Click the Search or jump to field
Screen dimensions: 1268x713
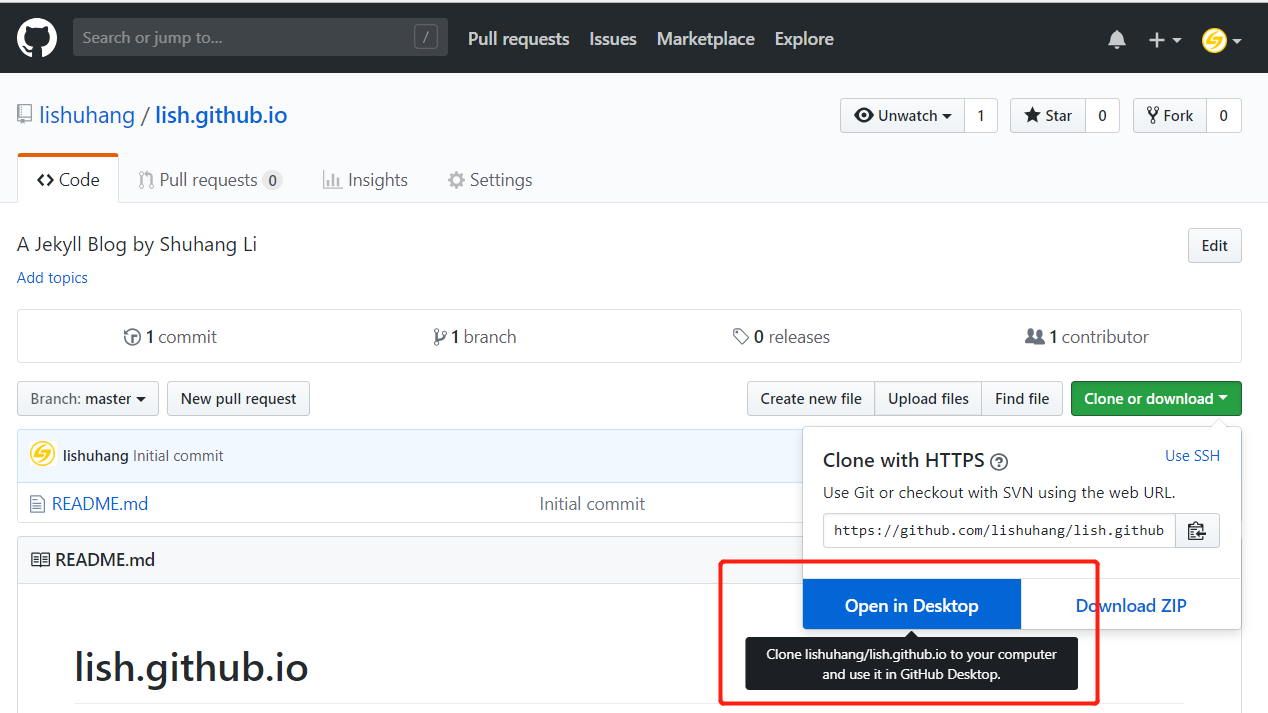[245, 38]
